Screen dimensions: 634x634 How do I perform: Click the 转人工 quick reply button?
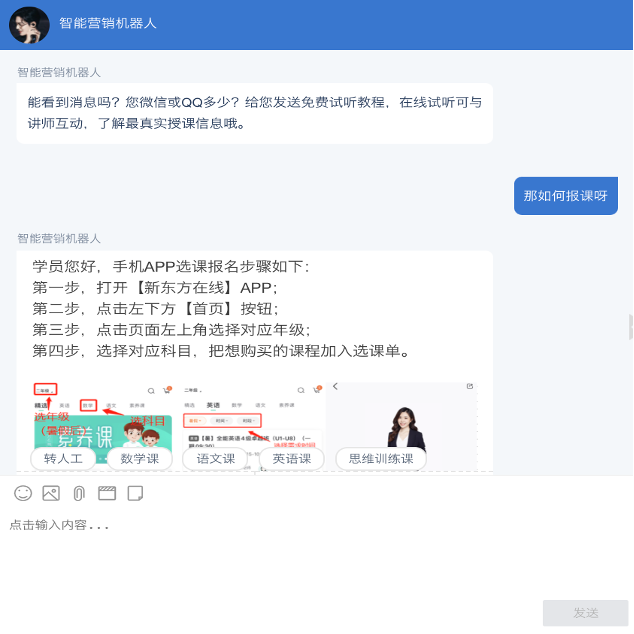point(63,459)
